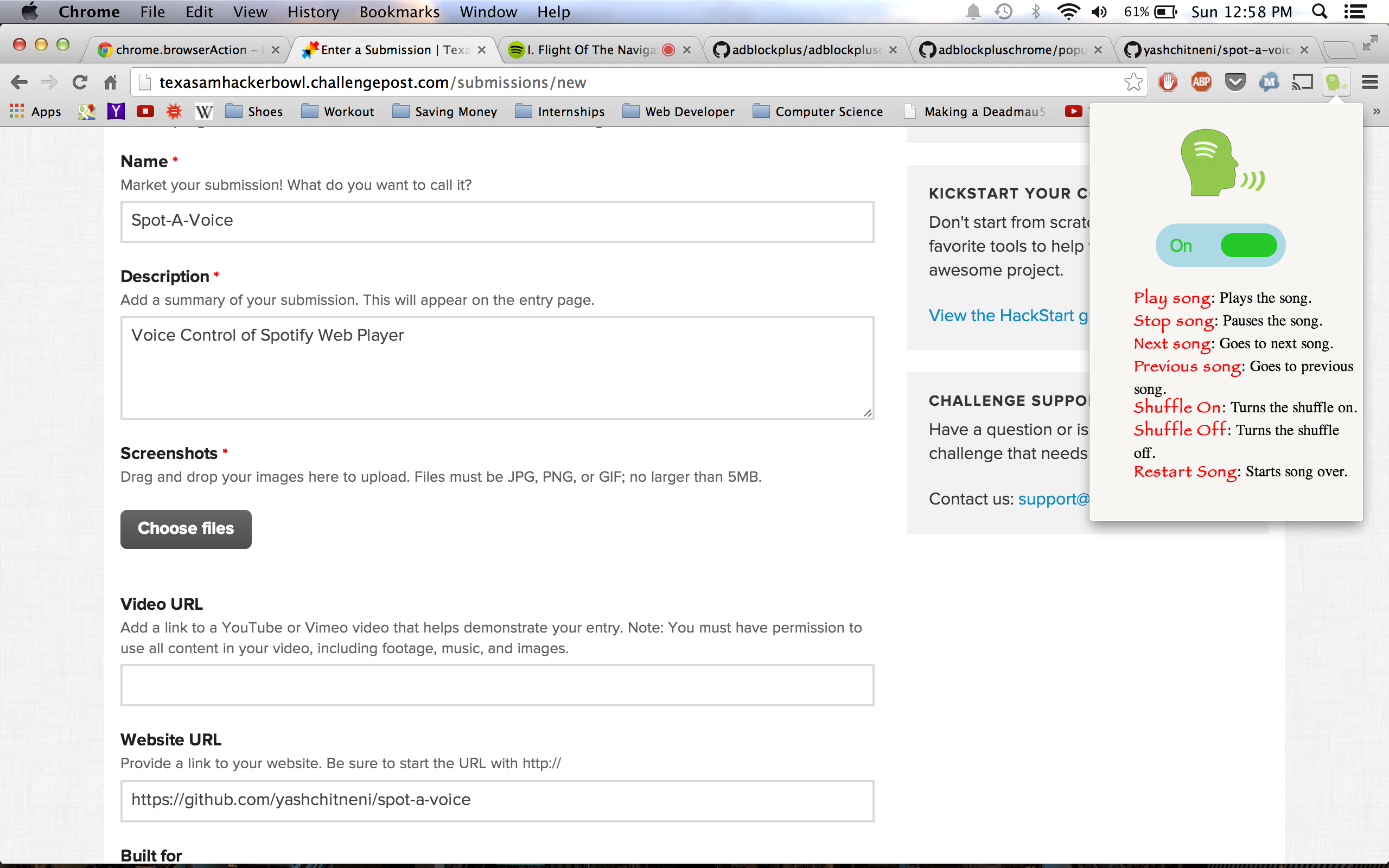
Task: Click the red AdBlock stop-hand icon
Action: point(1168,82)
